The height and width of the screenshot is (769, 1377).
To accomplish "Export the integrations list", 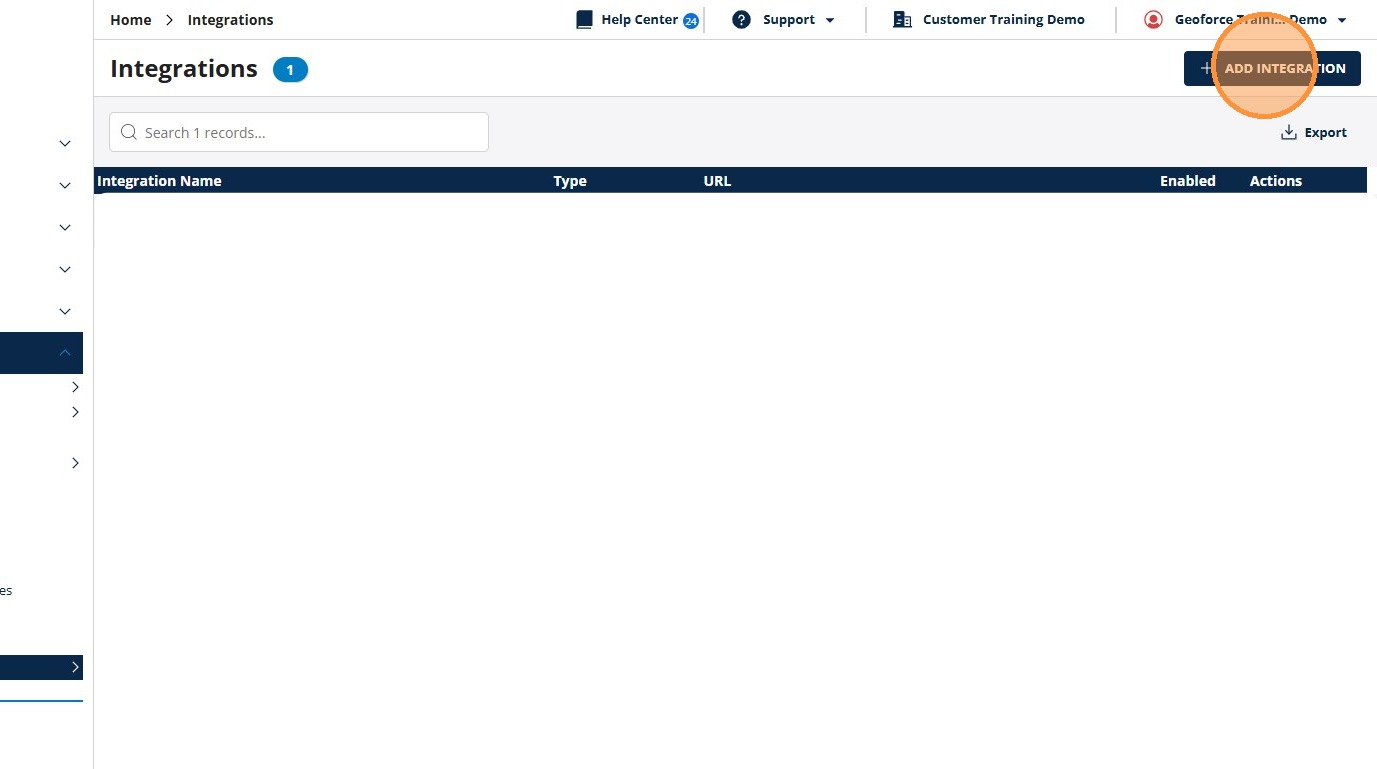I will [x=1314, y=133].
